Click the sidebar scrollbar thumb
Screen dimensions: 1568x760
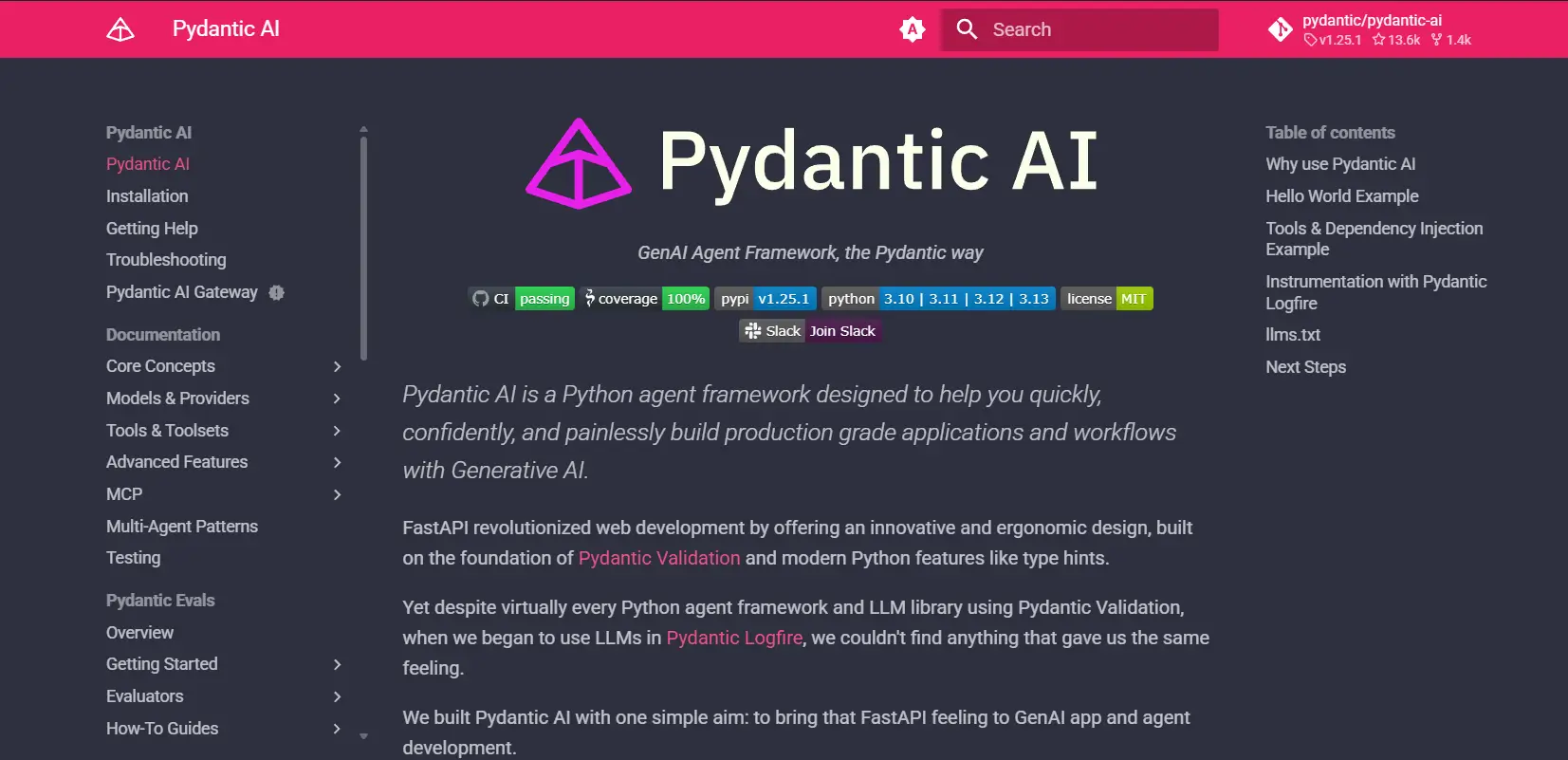tap(363, 249)
